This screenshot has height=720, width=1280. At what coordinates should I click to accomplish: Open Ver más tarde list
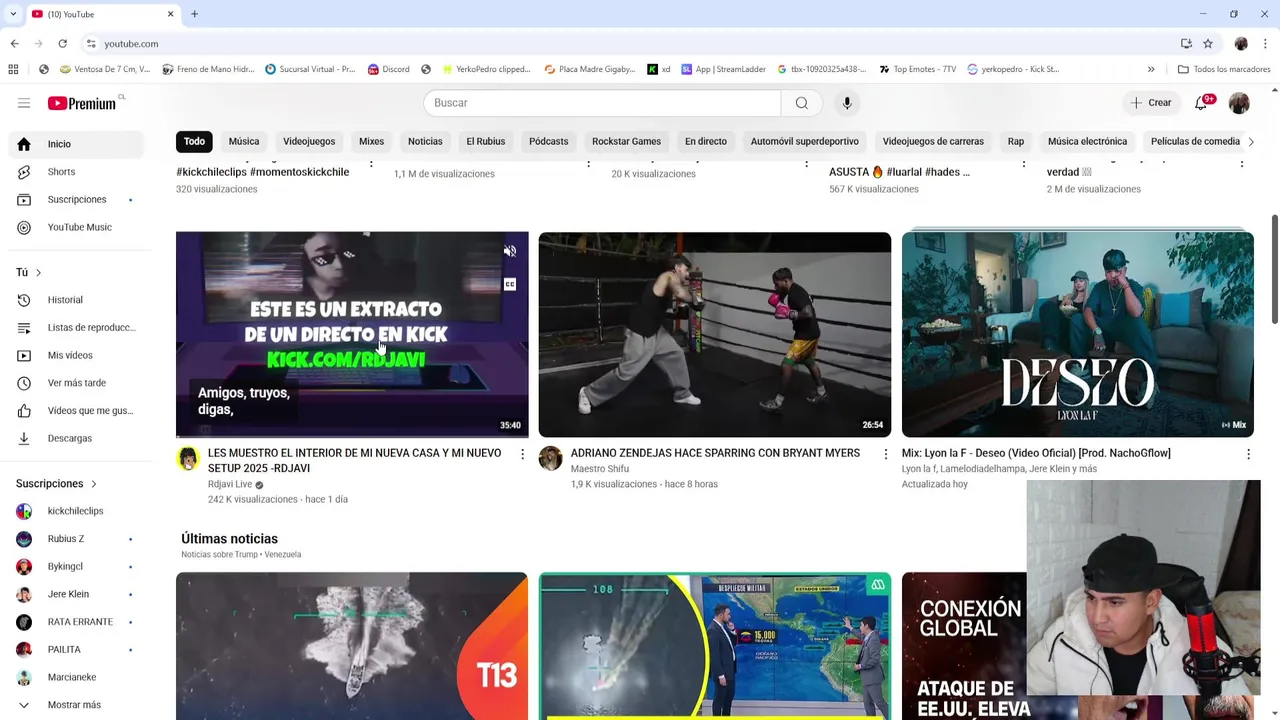(x=76, y=383)
